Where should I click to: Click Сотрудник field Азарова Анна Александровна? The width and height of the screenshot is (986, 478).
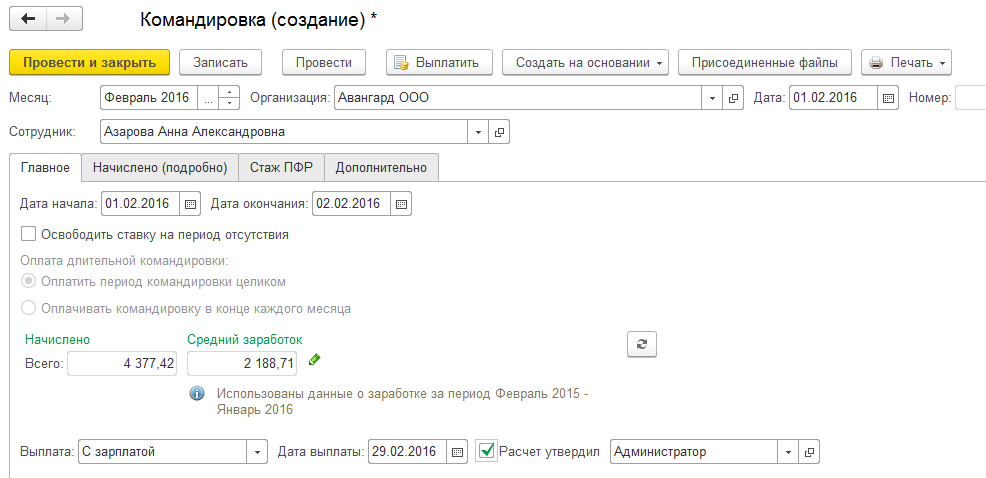pos(284,132)
